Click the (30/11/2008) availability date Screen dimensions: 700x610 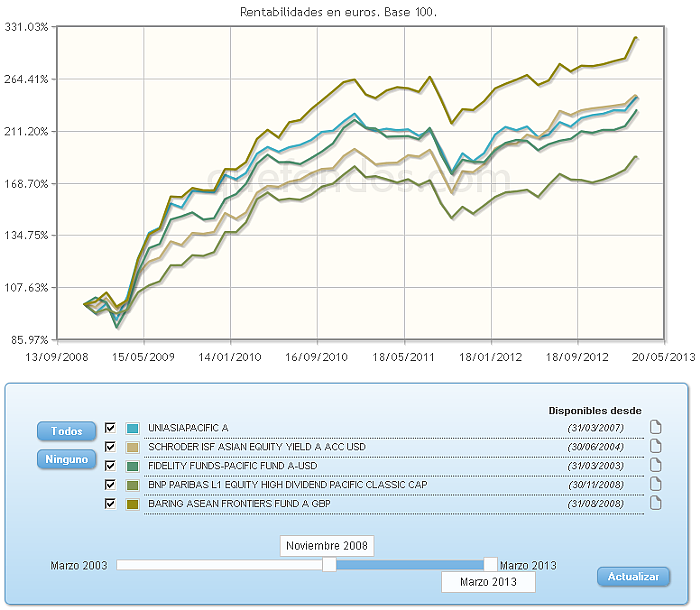click(x=596, y=485)
